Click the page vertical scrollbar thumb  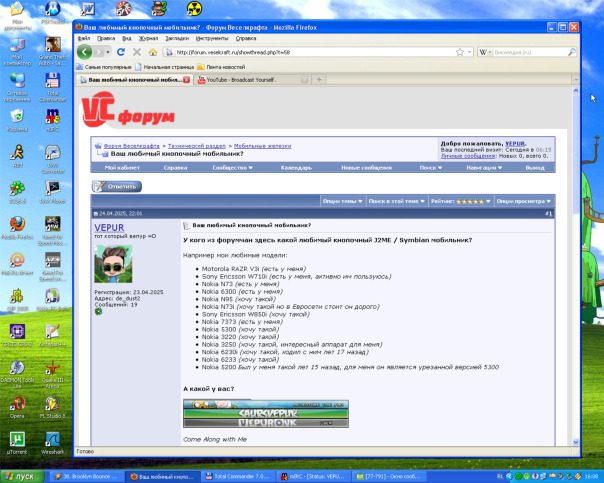pos(575,154)
